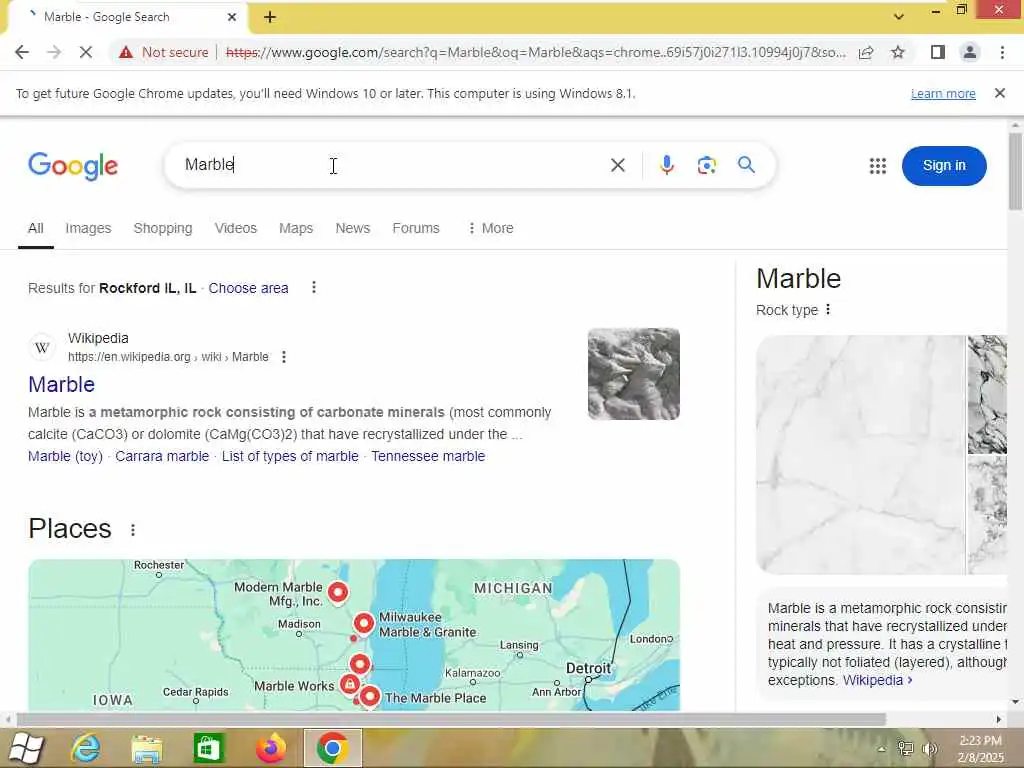Select The Marble Place map pin
1024x768 pixels.
click(370, 697)
